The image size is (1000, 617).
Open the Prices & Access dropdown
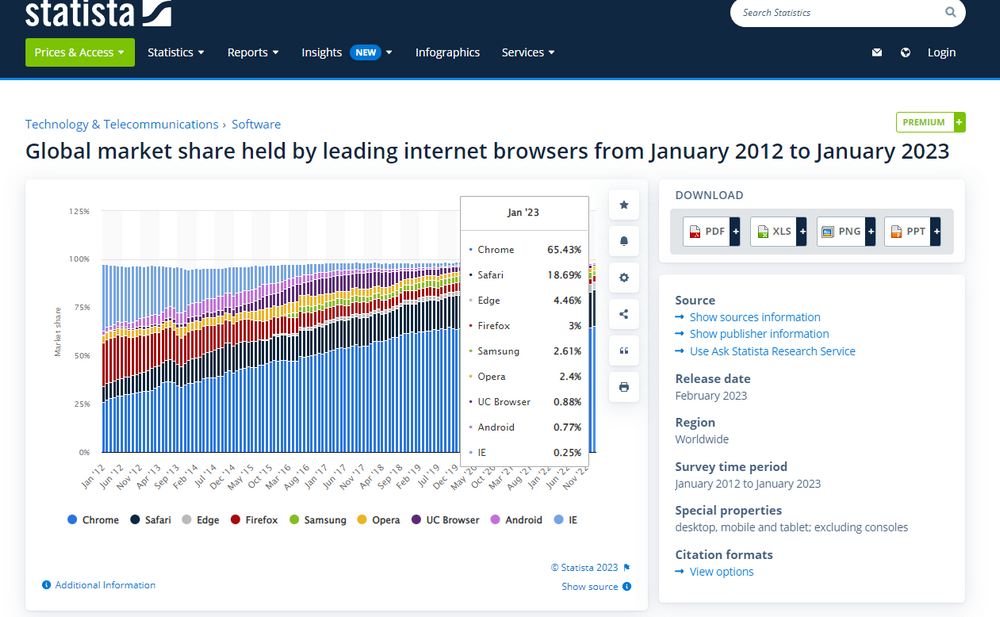pyautogui.click(x=80, y=52)
